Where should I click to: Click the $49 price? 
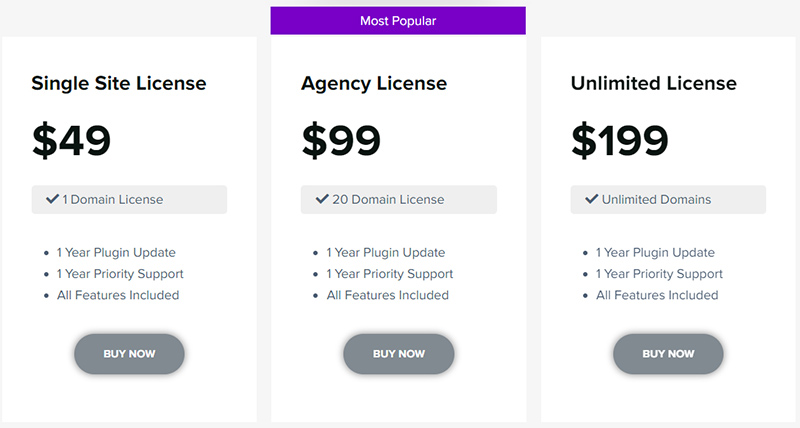pyautogui.click(x=72, y=141)
